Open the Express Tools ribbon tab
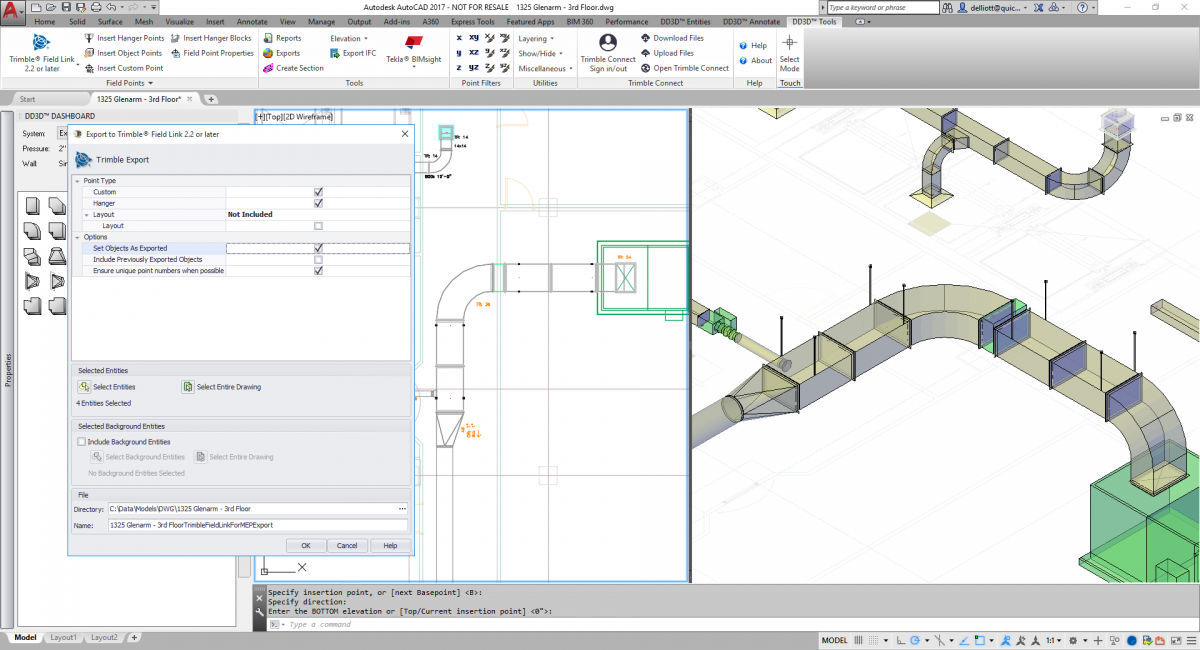1200x650 pixels. [x=472, y=21]
